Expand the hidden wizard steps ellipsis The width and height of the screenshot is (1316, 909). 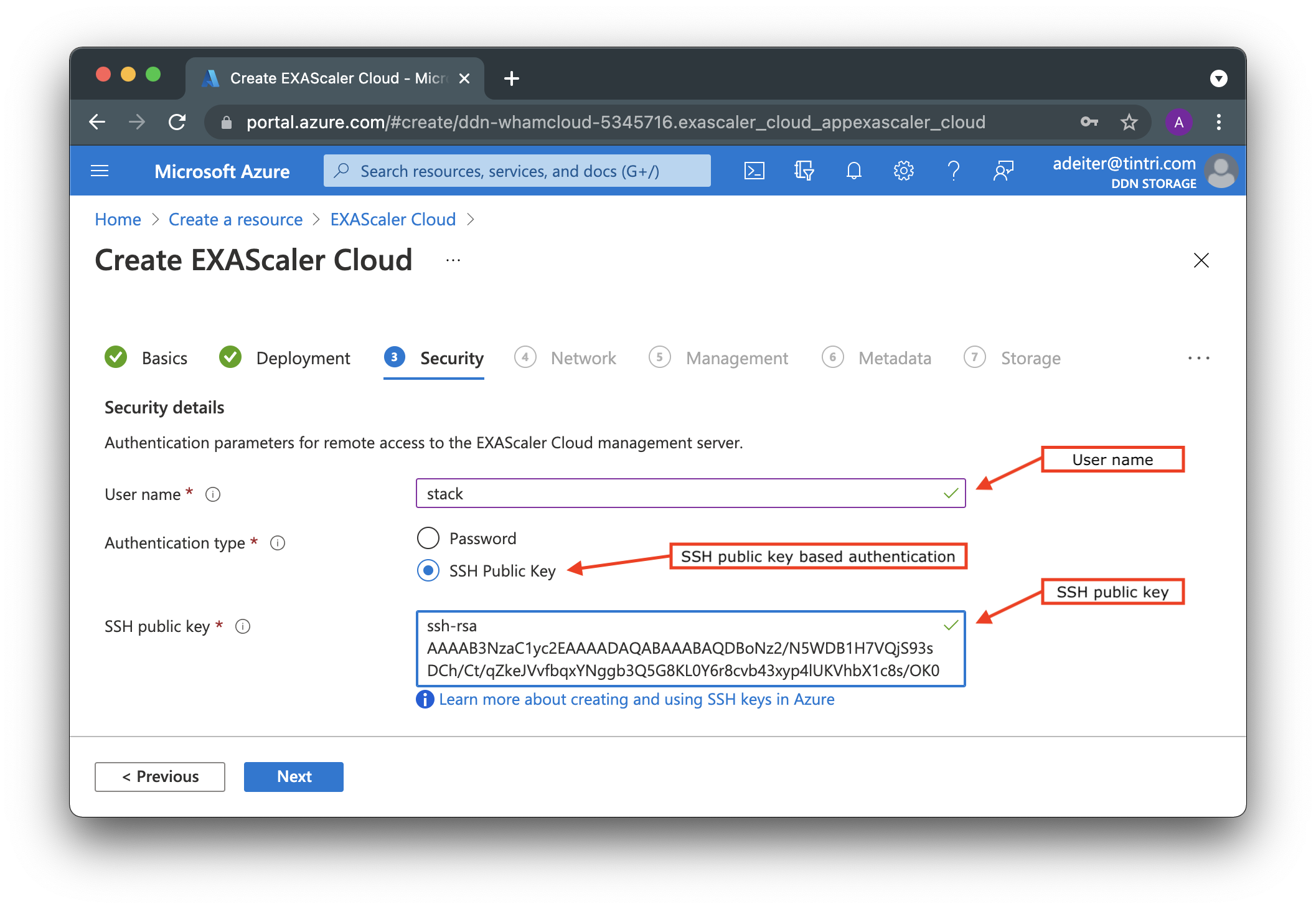(x=1198, y=358)
